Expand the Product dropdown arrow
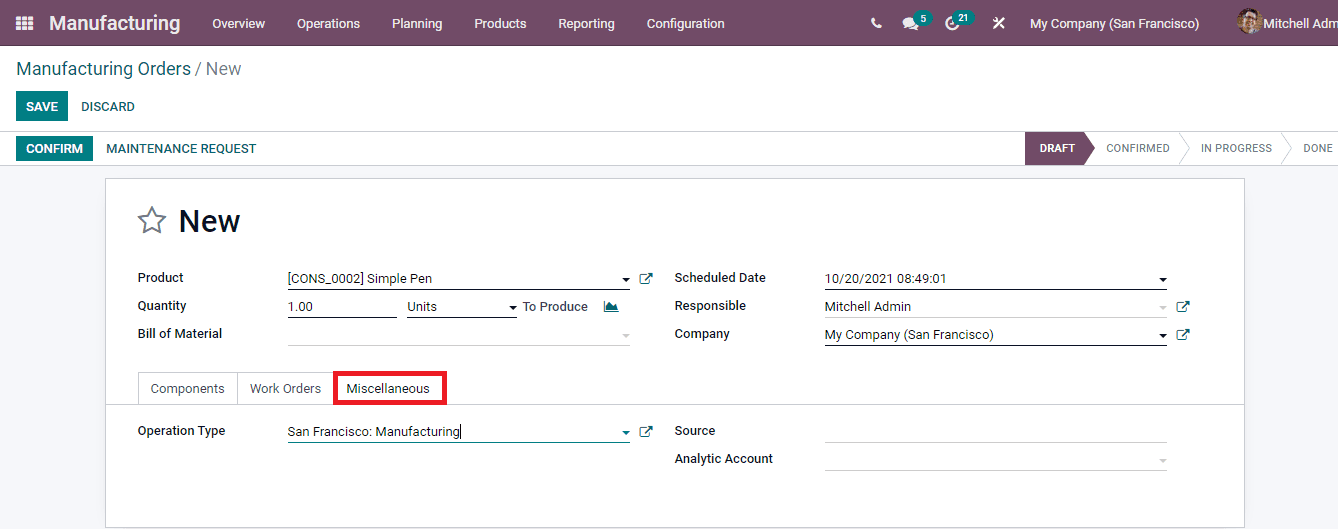The width and height of the screenshot is (1338, 529). point(626,280)
